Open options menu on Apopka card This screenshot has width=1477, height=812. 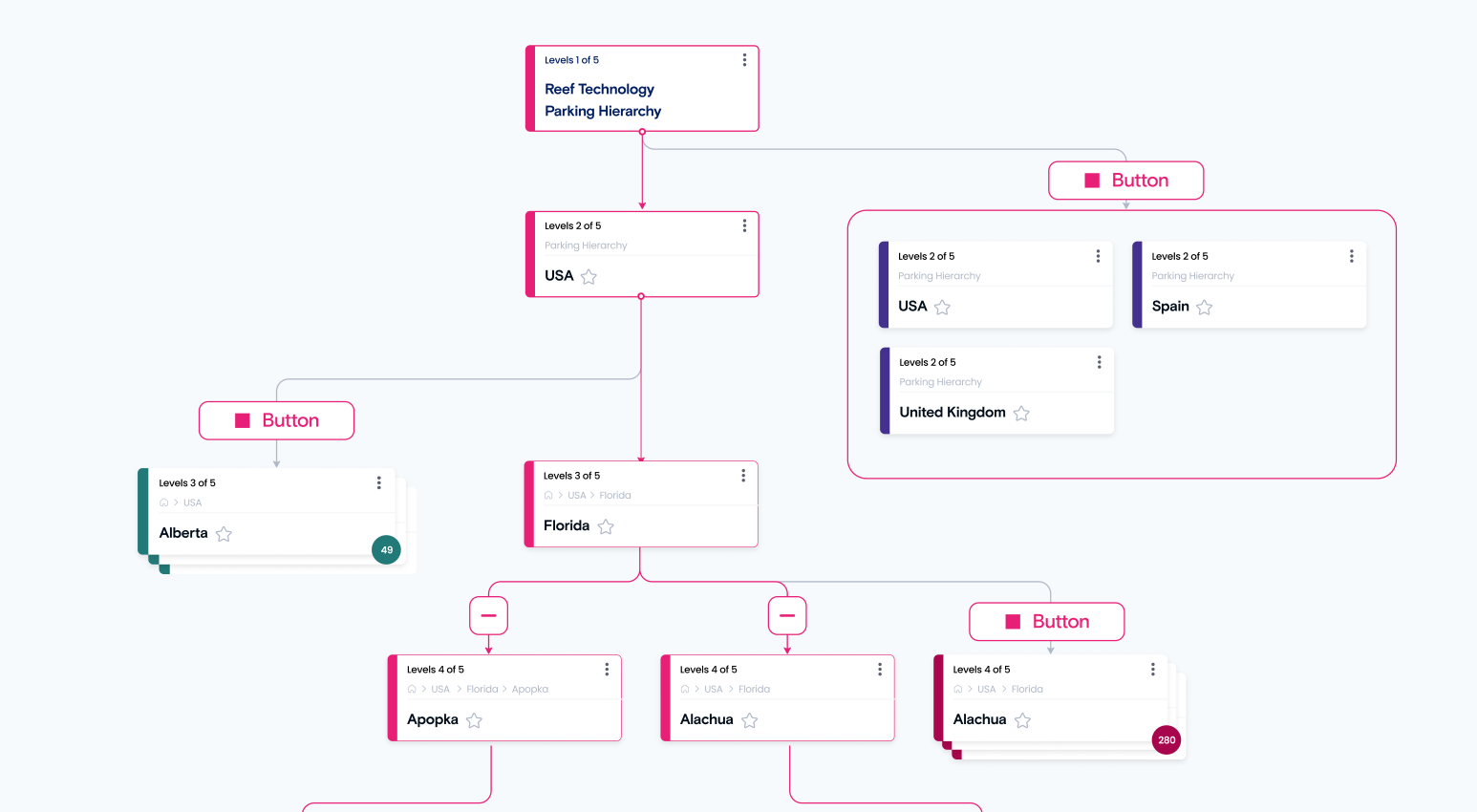click(607, 670)
